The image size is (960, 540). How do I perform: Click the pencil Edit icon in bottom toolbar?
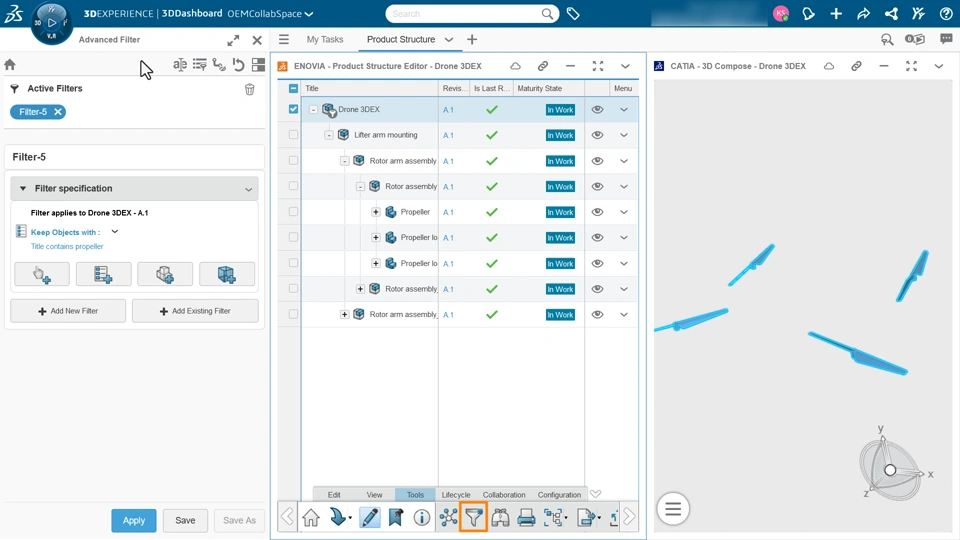point(369,517)
